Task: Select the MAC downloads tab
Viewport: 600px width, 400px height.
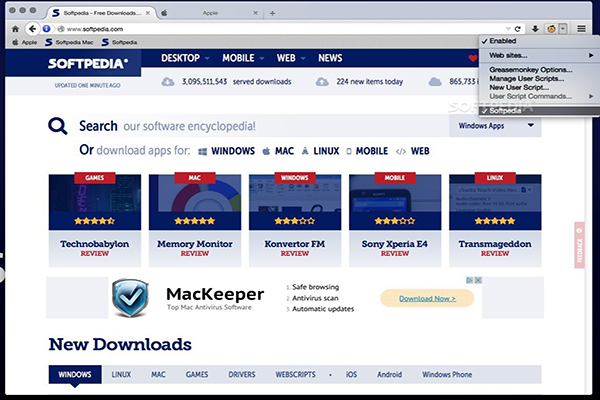Action: pos(158,374)
